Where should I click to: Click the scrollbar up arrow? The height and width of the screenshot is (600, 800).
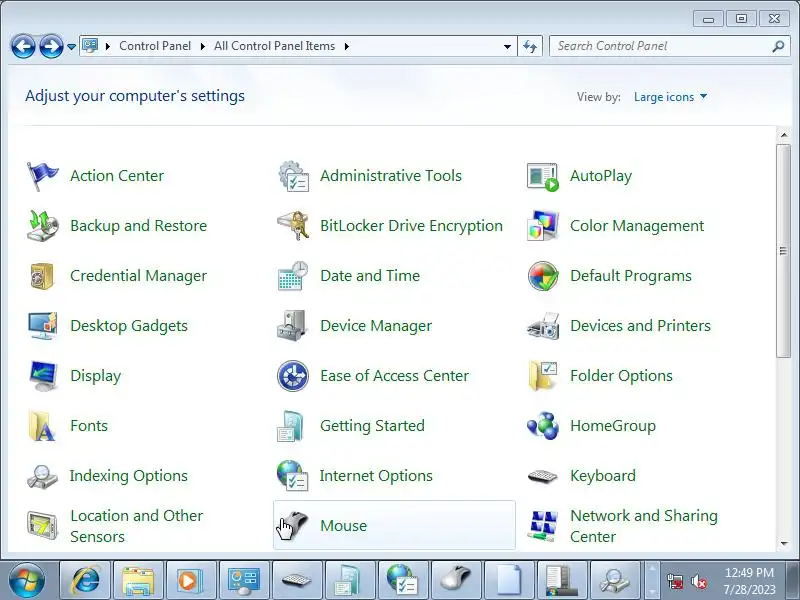[784, 135]
